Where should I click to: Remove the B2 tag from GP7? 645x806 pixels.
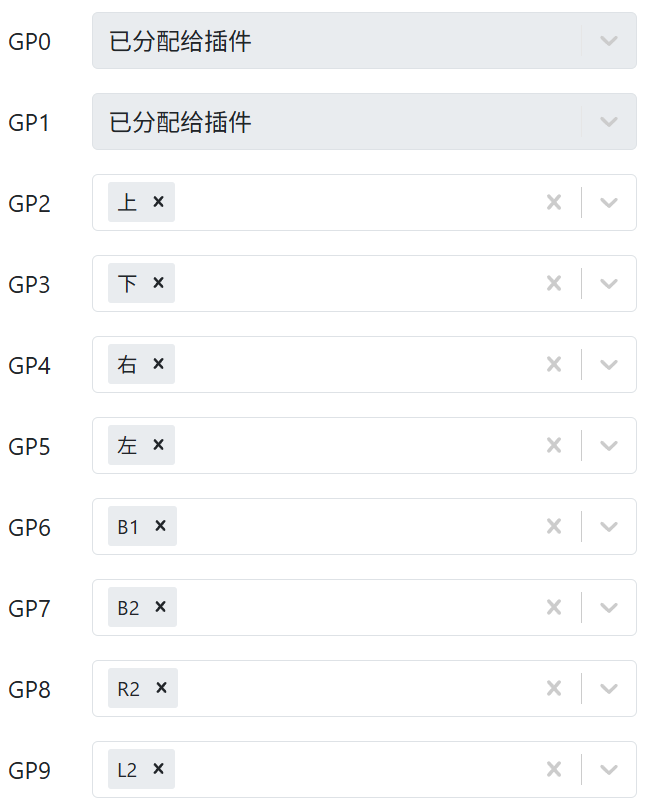coord(160,607)
